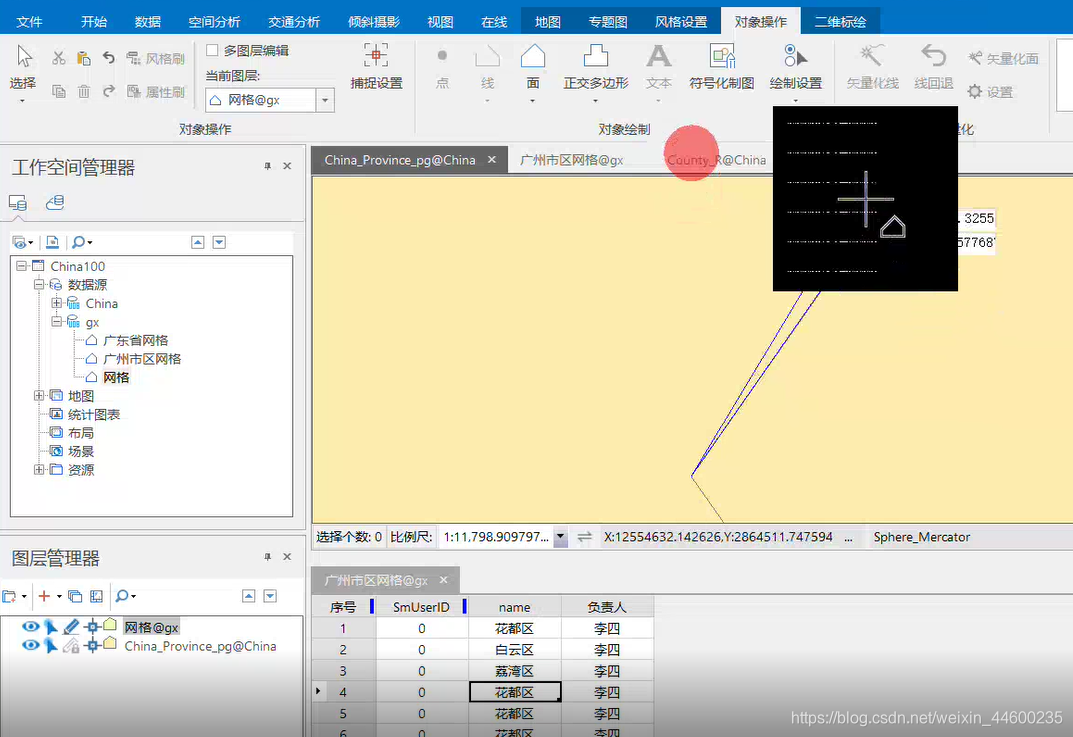Open the workspace view icon tab

tap(18, 203)
